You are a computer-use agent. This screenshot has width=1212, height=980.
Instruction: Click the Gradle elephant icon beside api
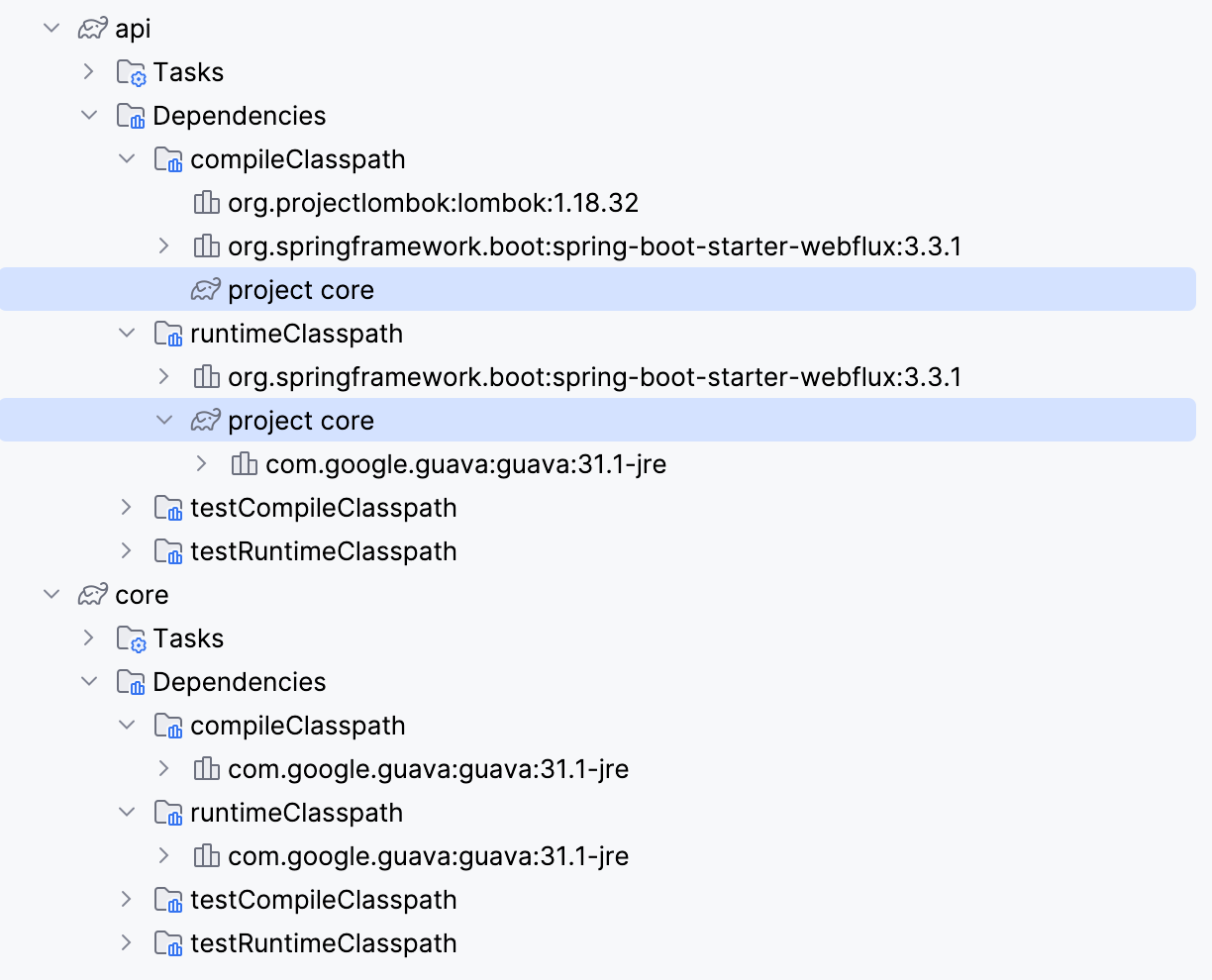(x=92, y=29)
